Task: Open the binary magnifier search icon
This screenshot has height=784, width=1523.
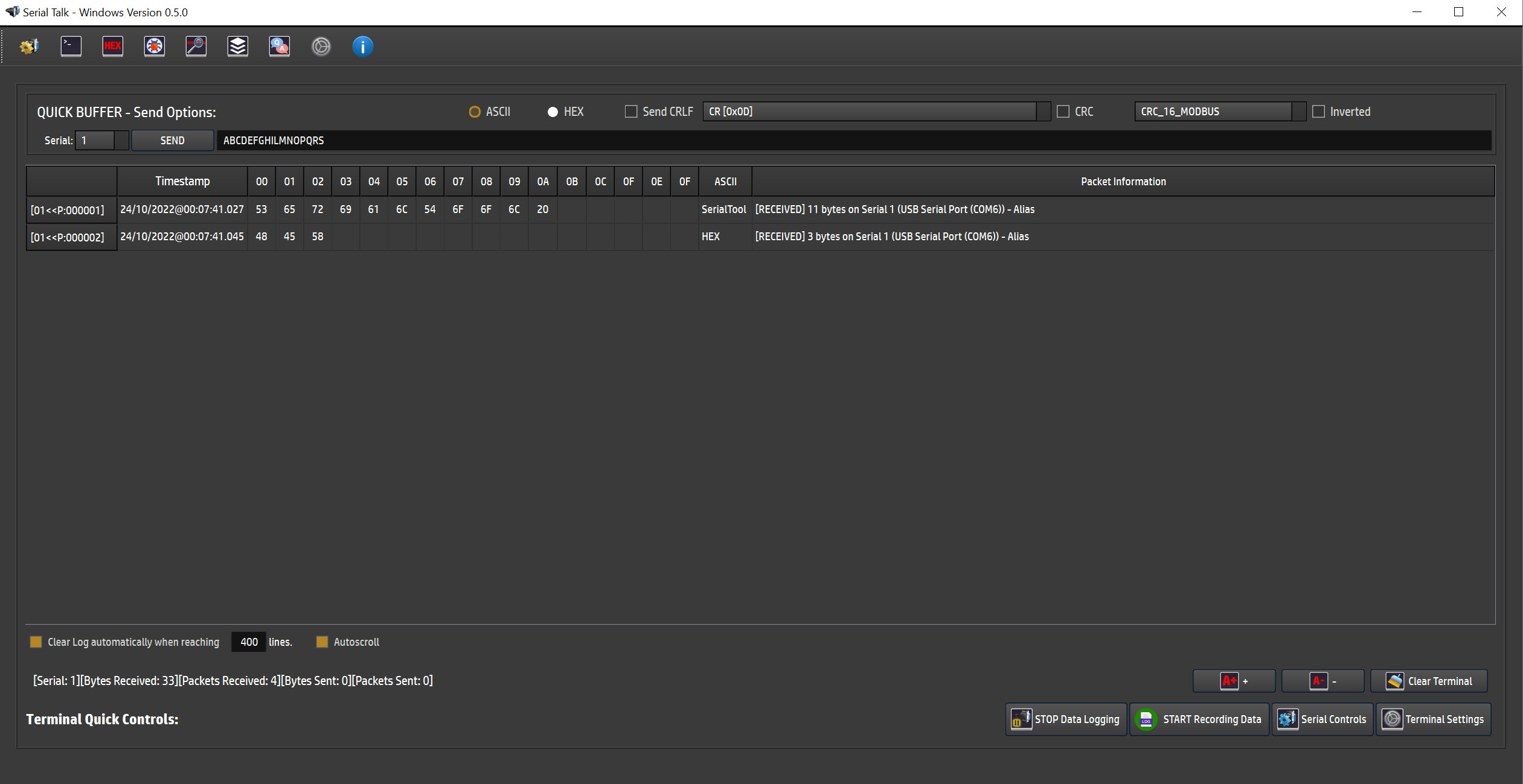Action: tap(196, 46)
